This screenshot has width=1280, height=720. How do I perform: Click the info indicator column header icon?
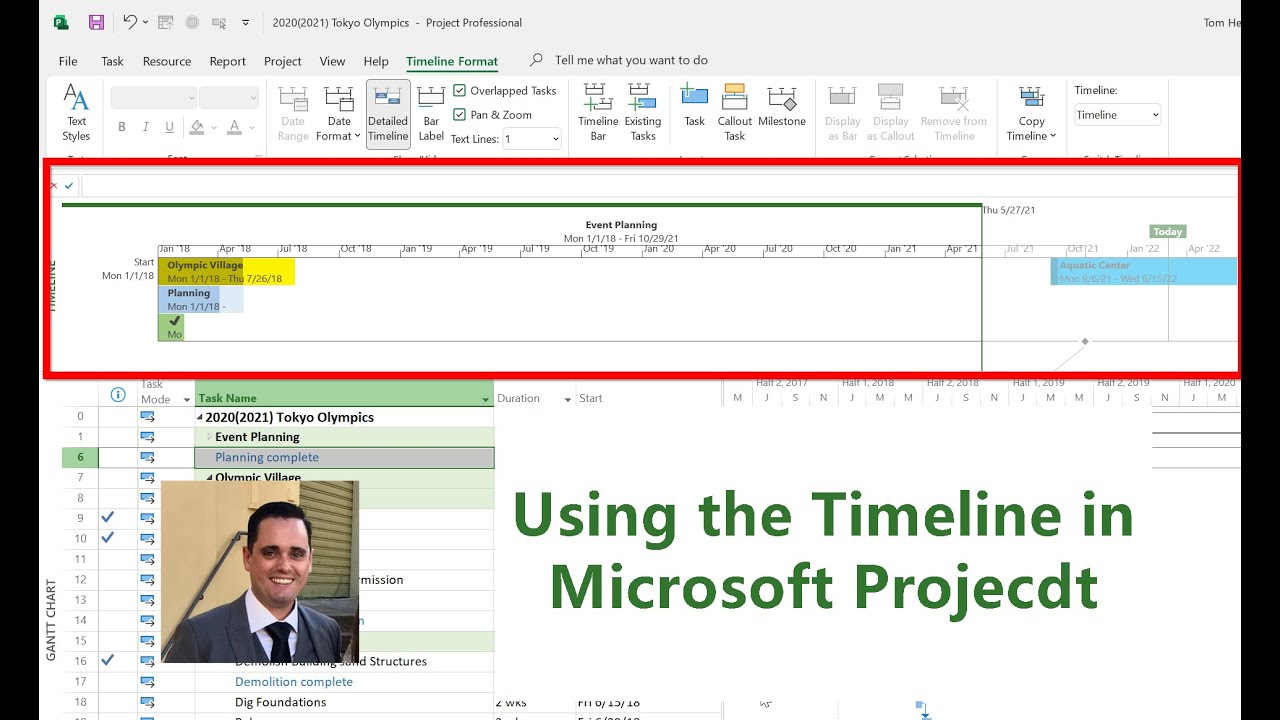(118, 394)
